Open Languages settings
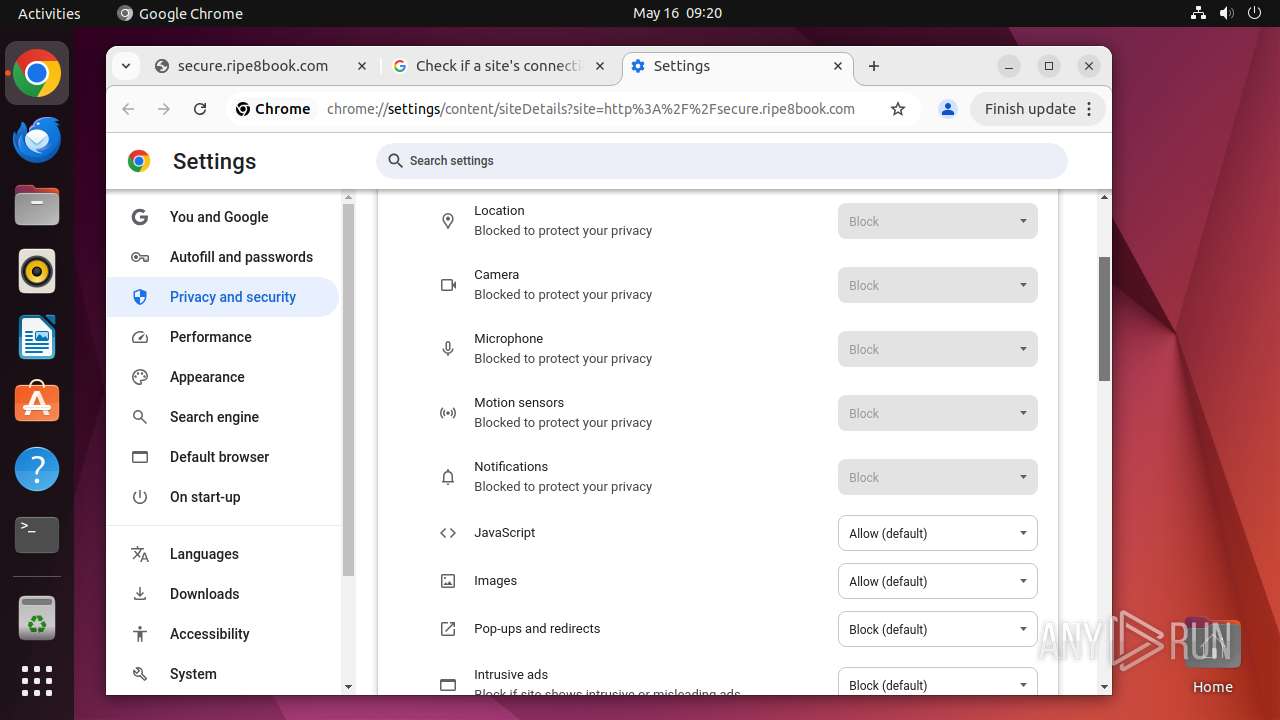The height and width of the screenshot is (720, 1280). (223, 554)
